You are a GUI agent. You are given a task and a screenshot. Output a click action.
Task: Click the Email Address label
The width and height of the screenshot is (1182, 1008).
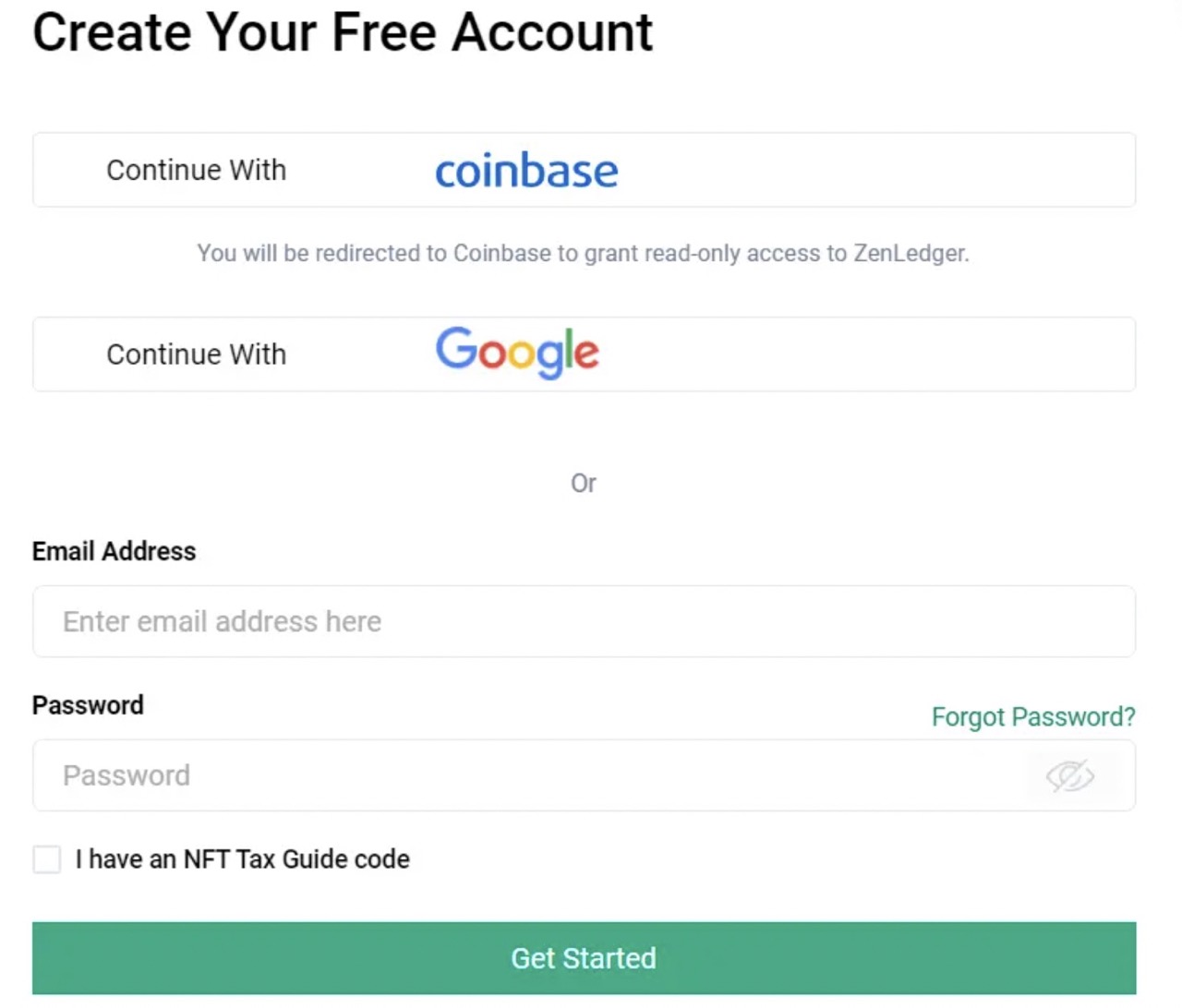(114, 551)
